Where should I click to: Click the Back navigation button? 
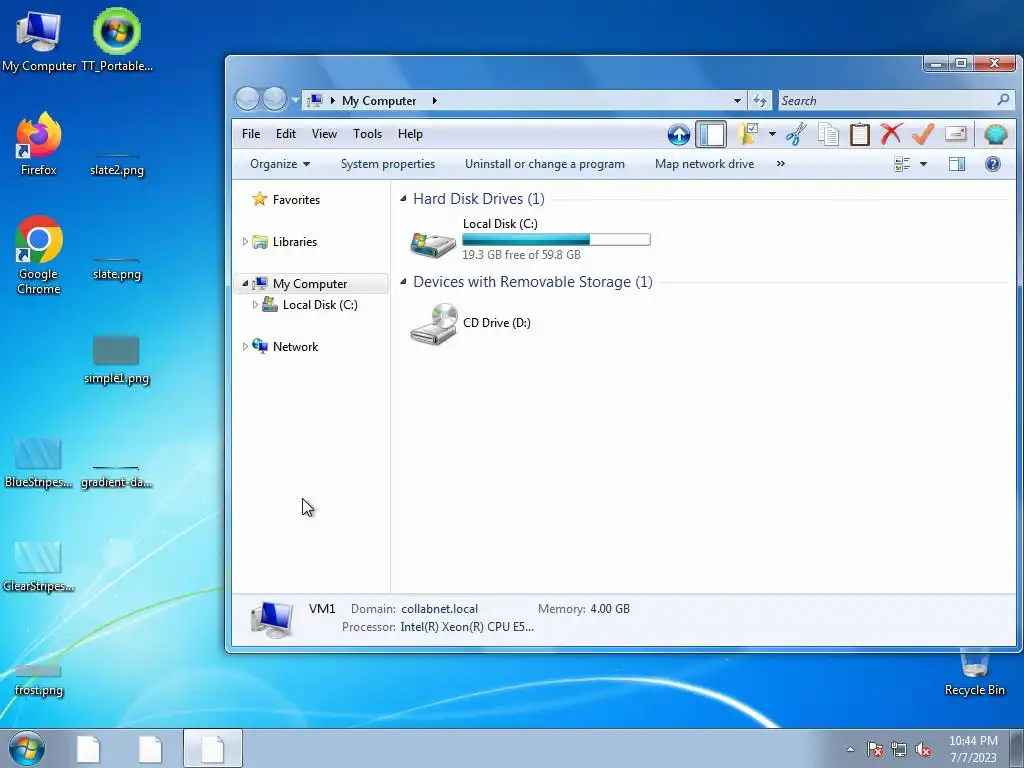(x=248, y=99)
